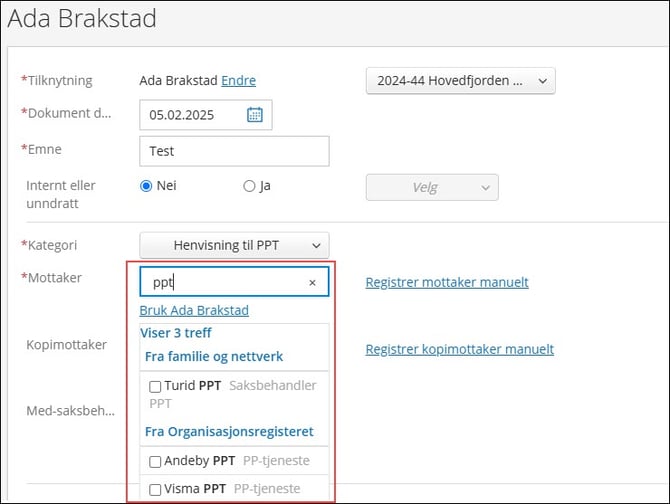Check the Turid PPT checkbox

click(155, 386)
